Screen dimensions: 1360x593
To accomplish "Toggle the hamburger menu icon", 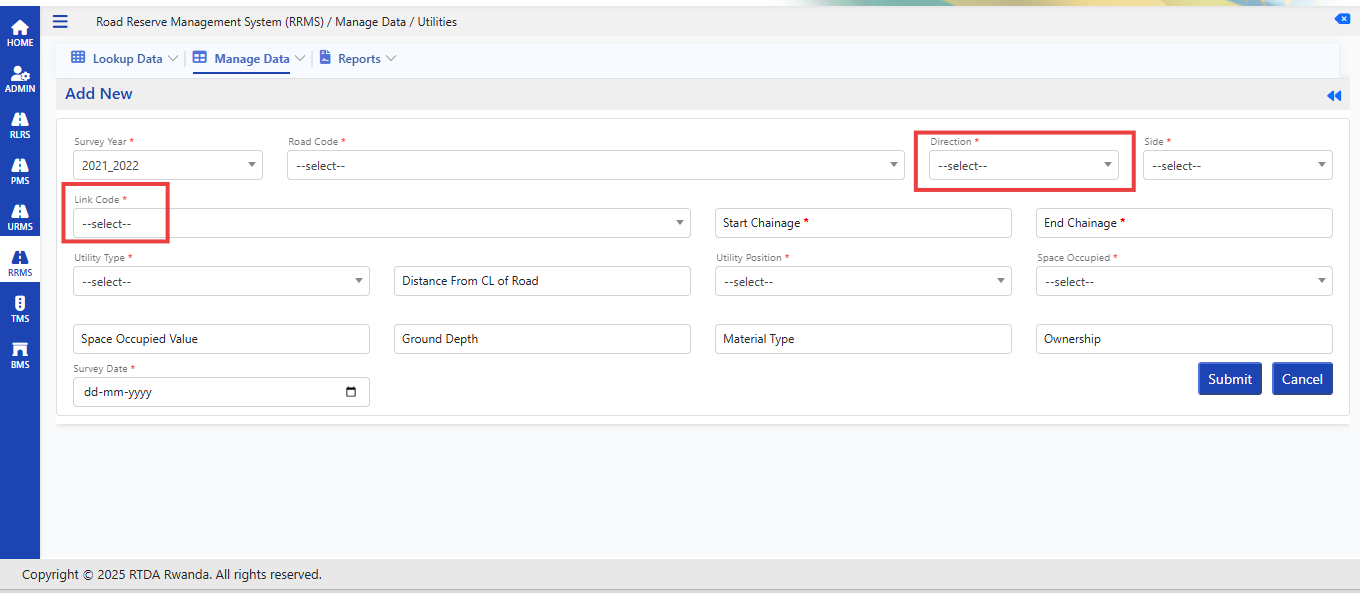I will [x=60, y=21].
